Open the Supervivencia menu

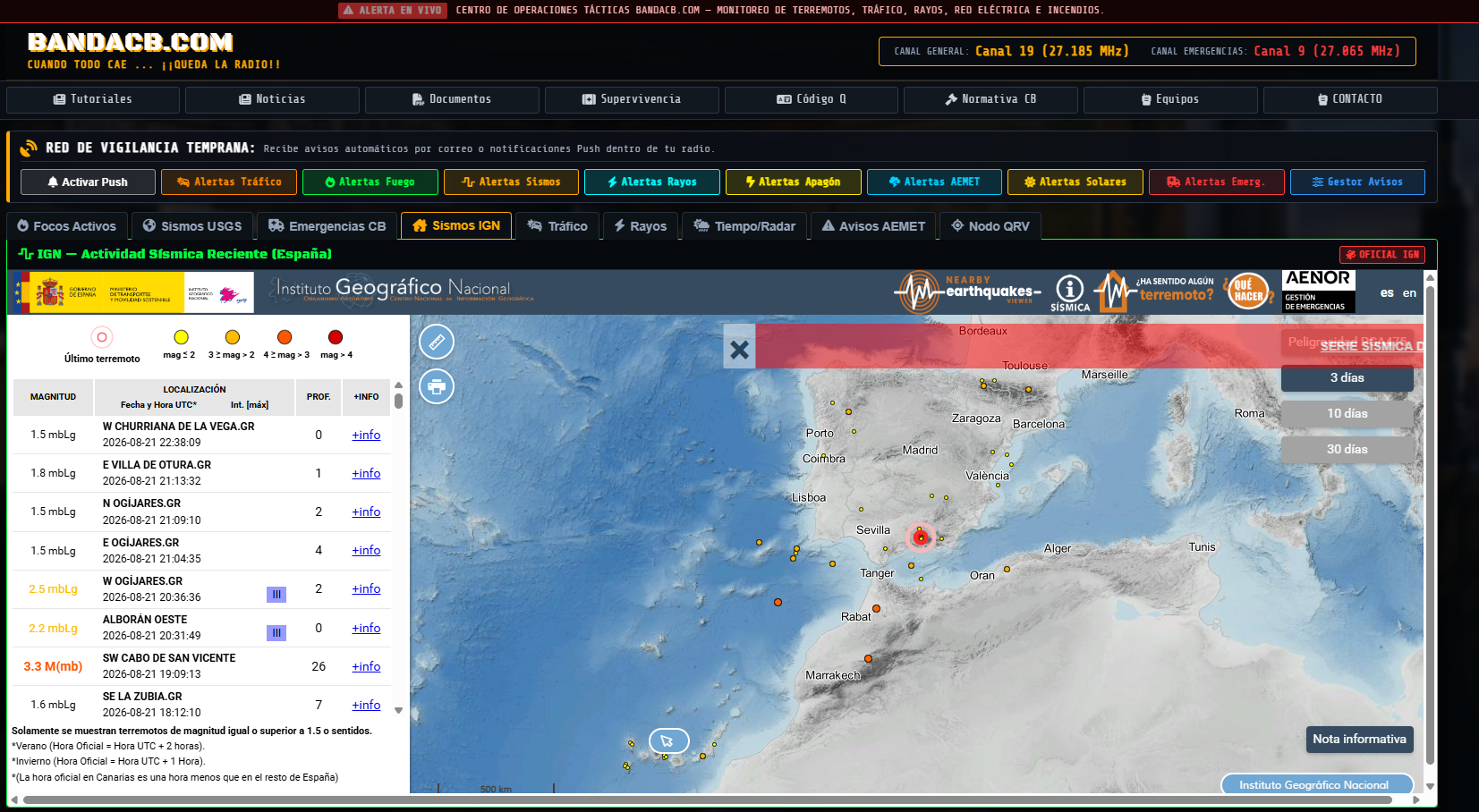[x=632, y=99]
